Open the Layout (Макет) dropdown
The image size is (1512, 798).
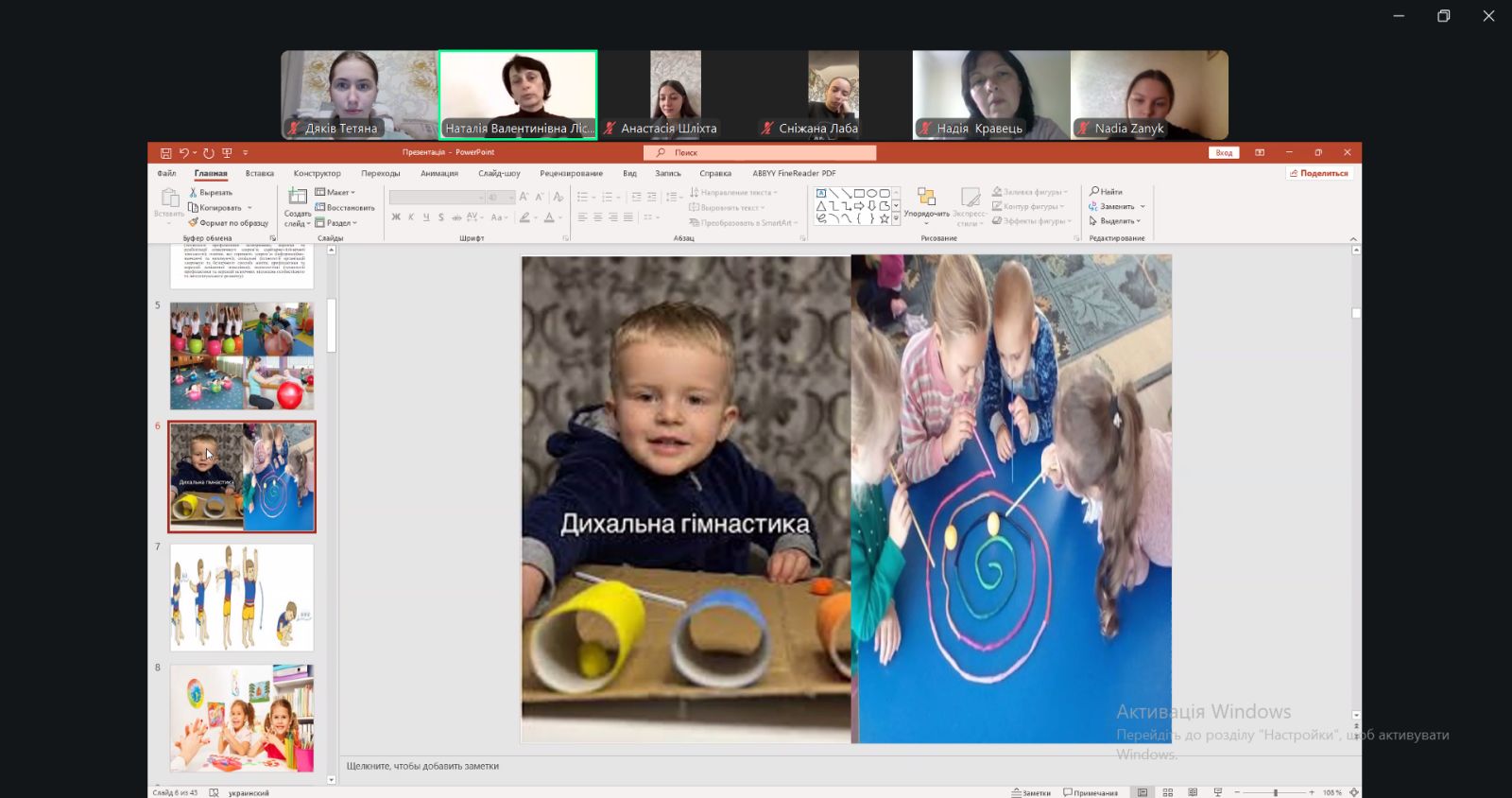click(x=335, y=192)
